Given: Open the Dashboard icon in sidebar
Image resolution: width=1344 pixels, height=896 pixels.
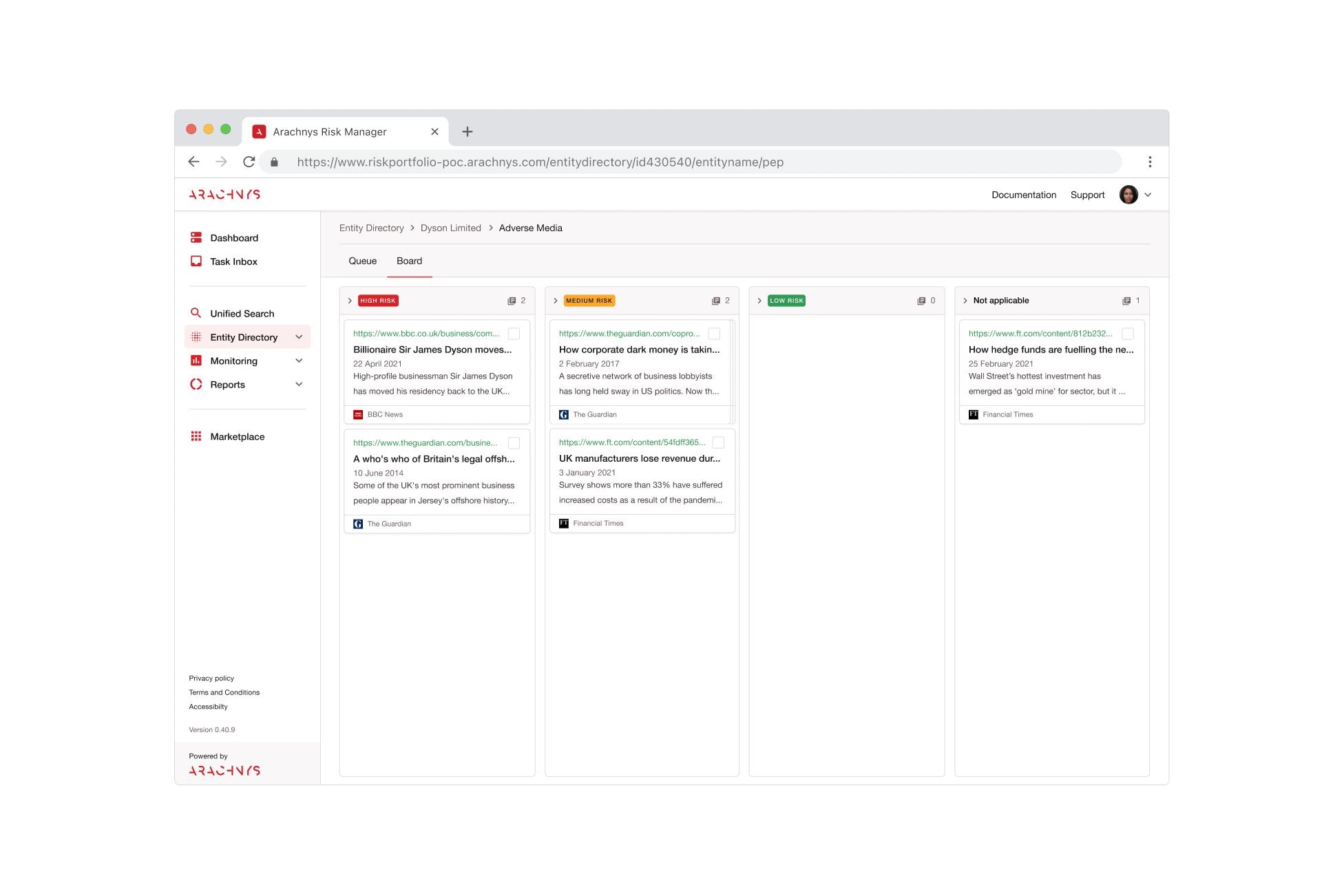Looking at the screenshot, I should tap(196, 237).
